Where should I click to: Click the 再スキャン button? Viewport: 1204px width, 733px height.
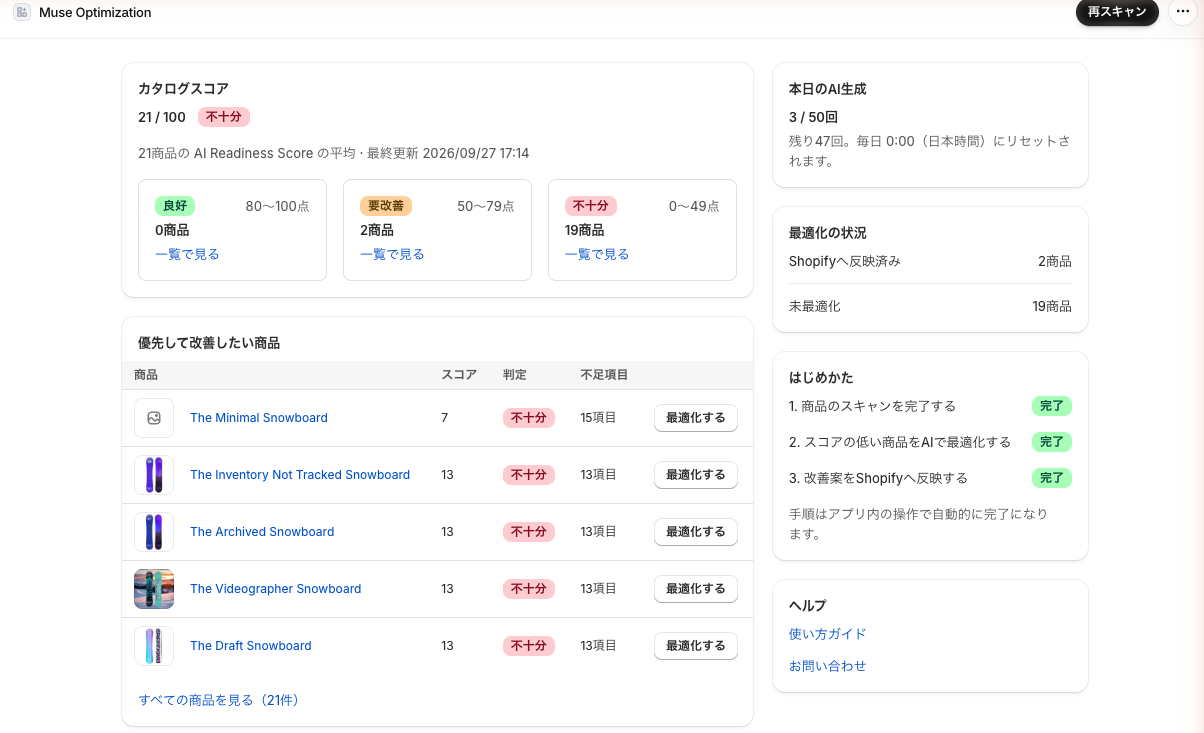(x=1117, y=12)
